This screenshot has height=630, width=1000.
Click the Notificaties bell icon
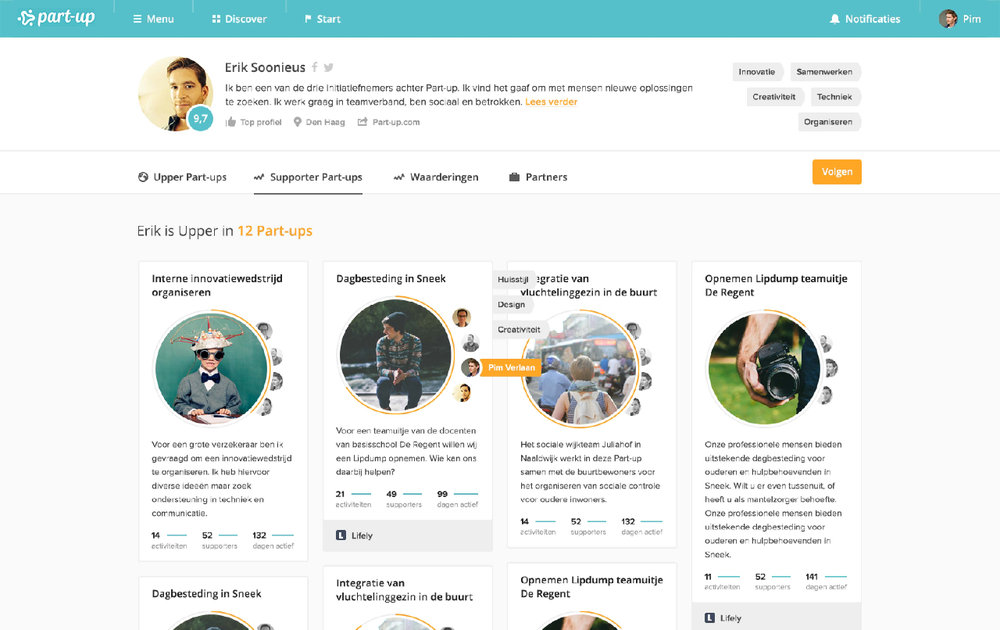(x=834, y=19)
